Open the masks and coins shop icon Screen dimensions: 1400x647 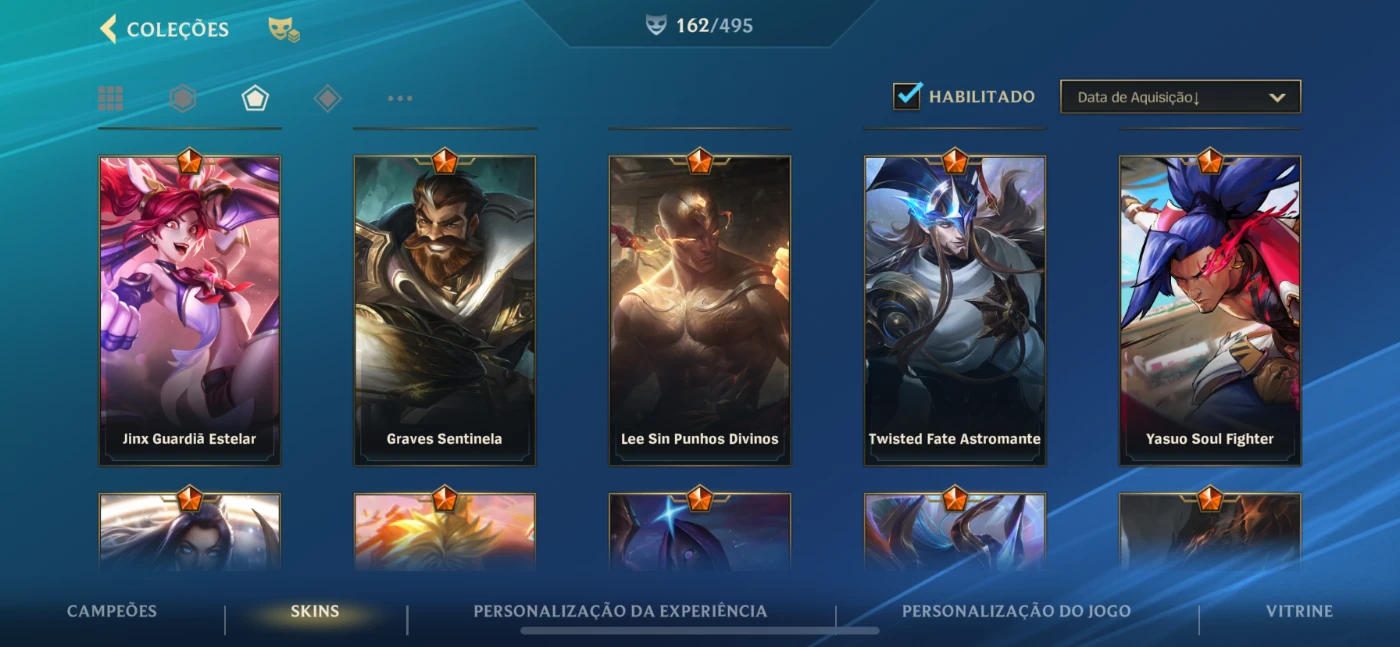coord(284,30)
